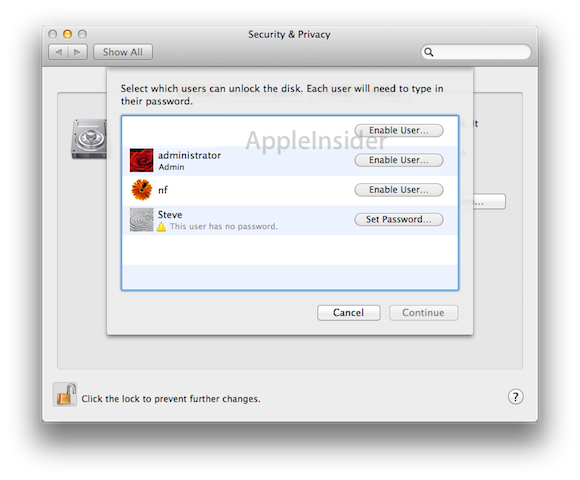Open help with the question mark button
Screen dimensions: 580x480
(515, 397)
